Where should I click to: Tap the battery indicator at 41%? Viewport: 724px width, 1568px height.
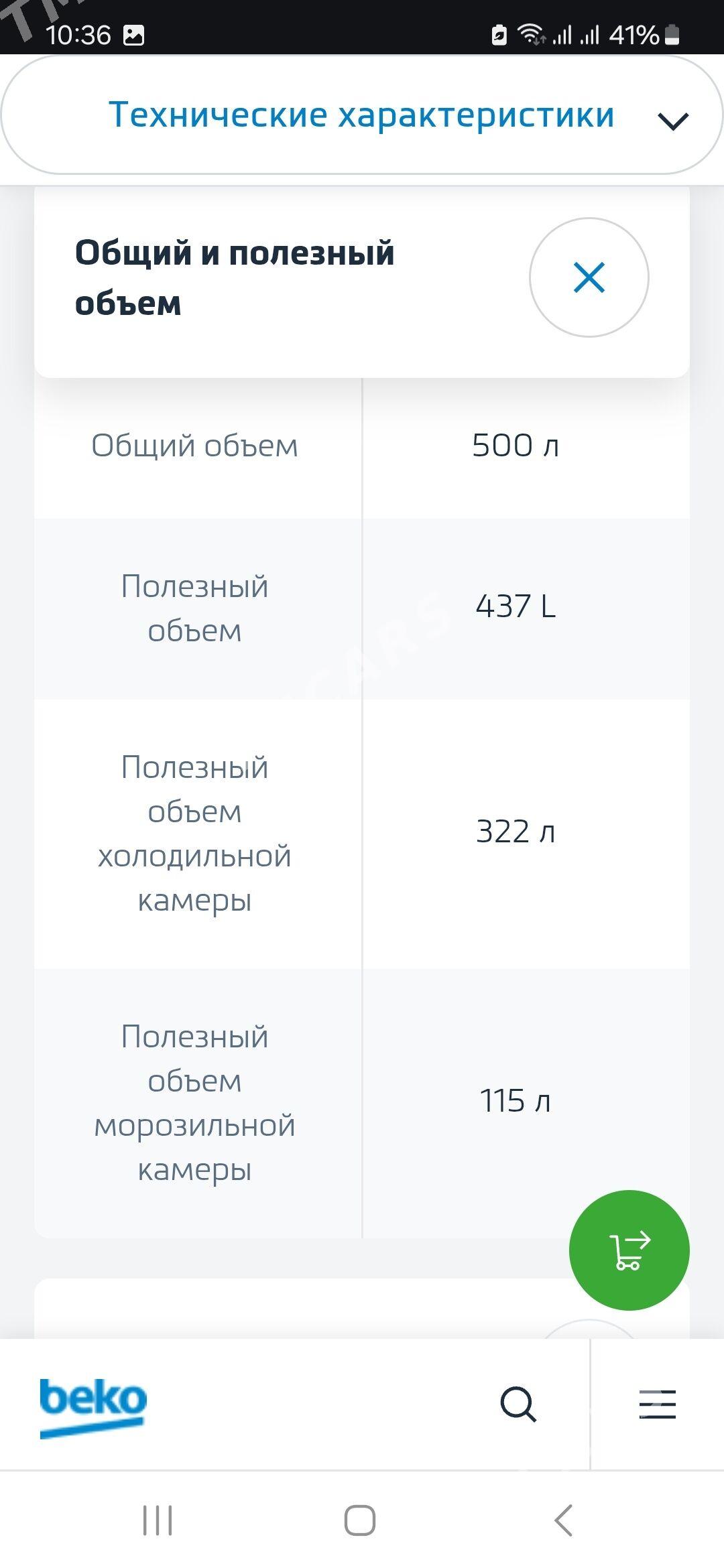pos(672,35)
